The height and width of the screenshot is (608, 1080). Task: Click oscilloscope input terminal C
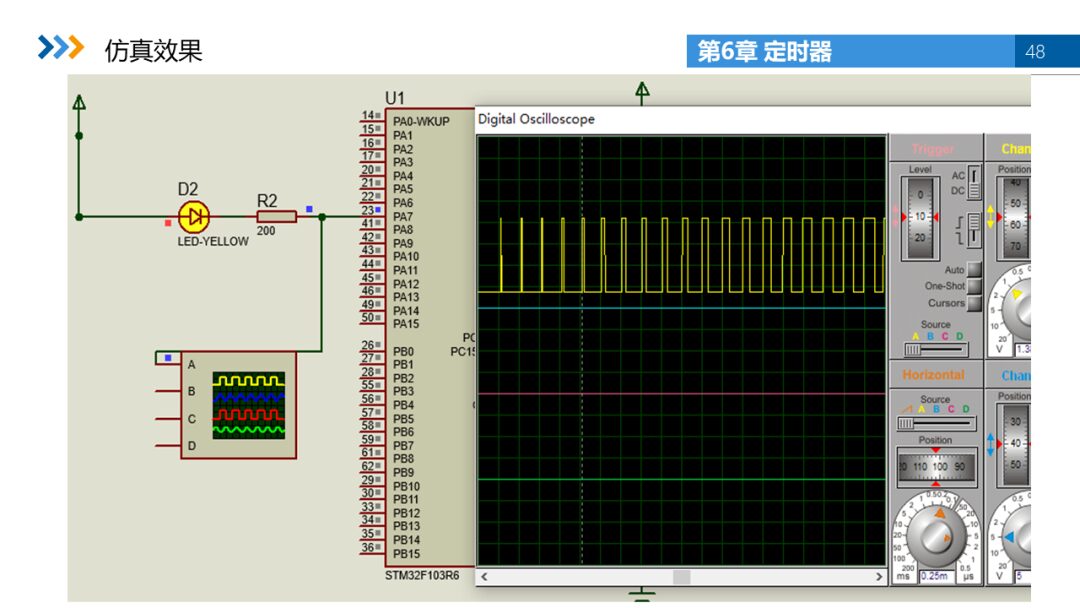(167, 419)
